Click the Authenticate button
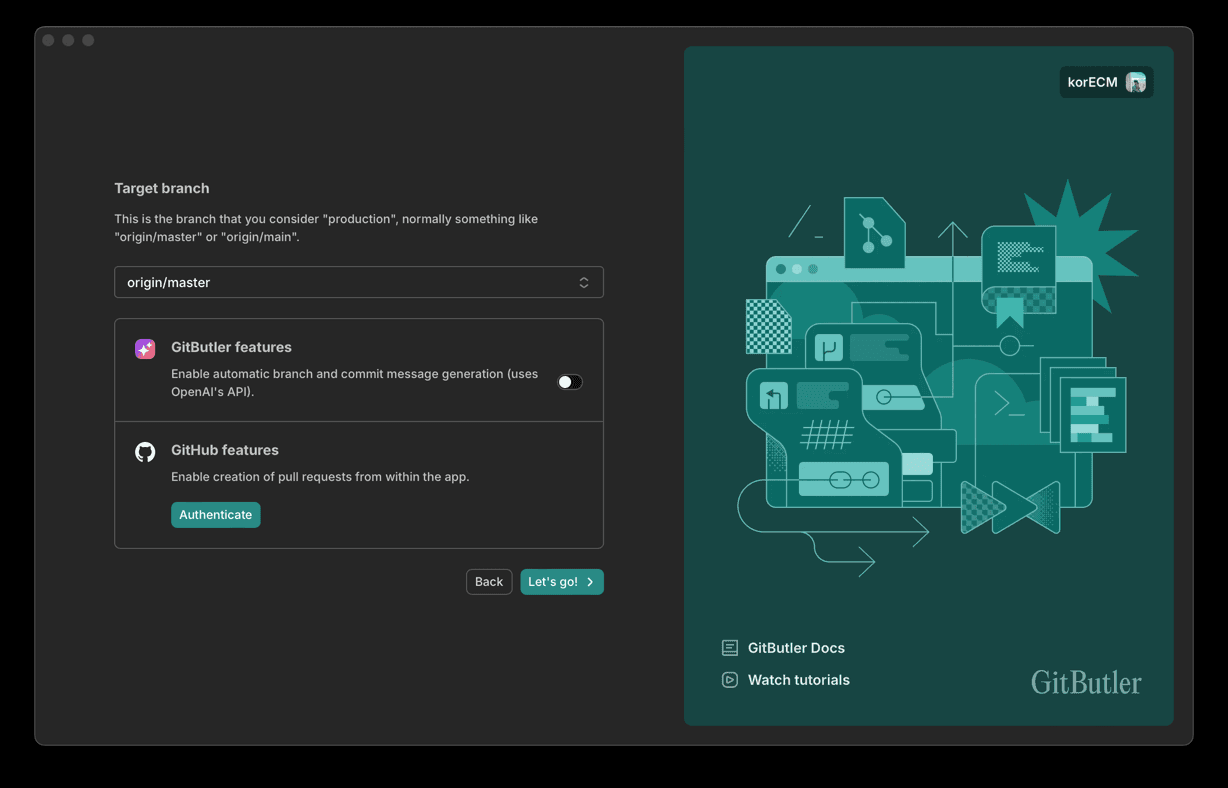1228x788 pixels. (216, 515)
